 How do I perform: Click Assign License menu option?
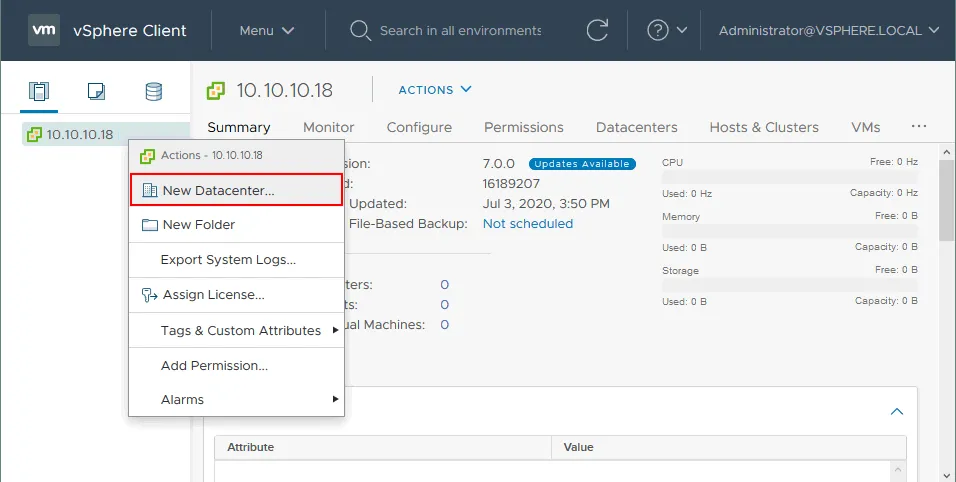[x=212, y=295]
